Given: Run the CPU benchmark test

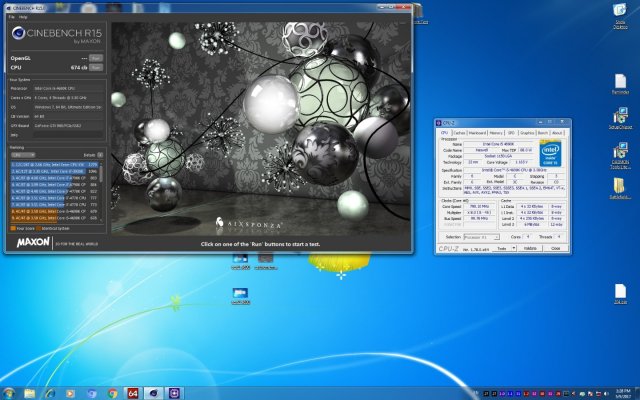Looking at the screenshot, I should coord(96,67).
